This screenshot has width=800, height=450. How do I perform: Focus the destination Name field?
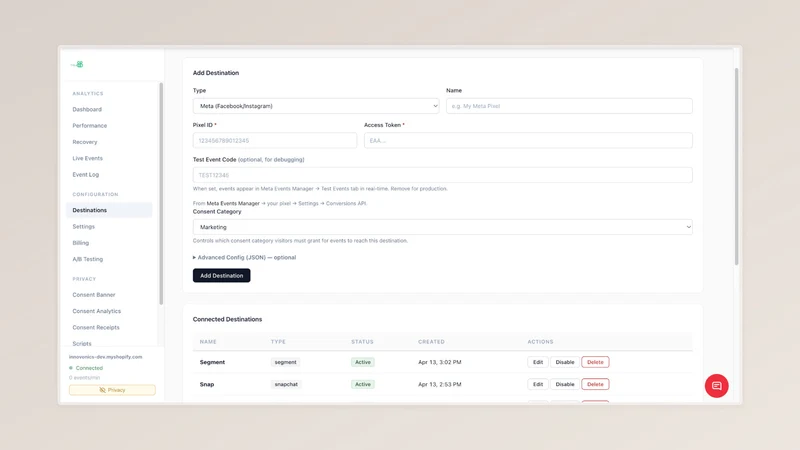pos(569,106)
